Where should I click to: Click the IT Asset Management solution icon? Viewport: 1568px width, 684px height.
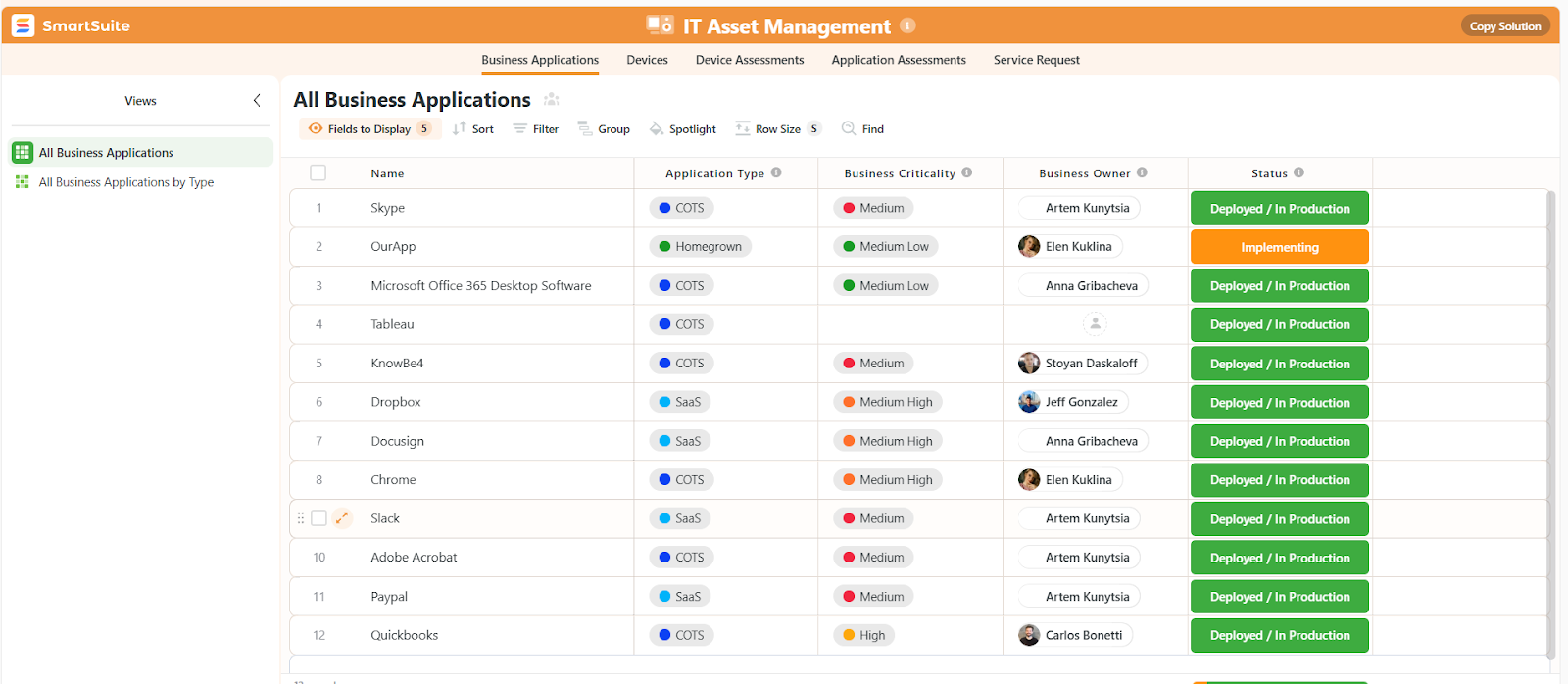click(660, 25)
